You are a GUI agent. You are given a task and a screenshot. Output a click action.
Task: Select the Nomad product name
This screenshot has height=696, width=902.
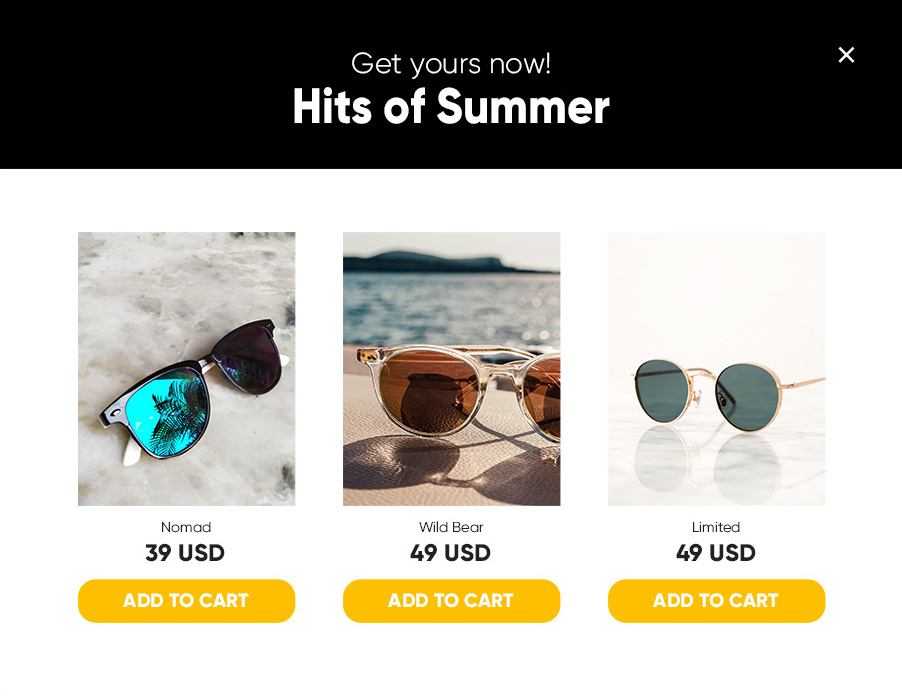pyautogui.click(x=186, y=527)
